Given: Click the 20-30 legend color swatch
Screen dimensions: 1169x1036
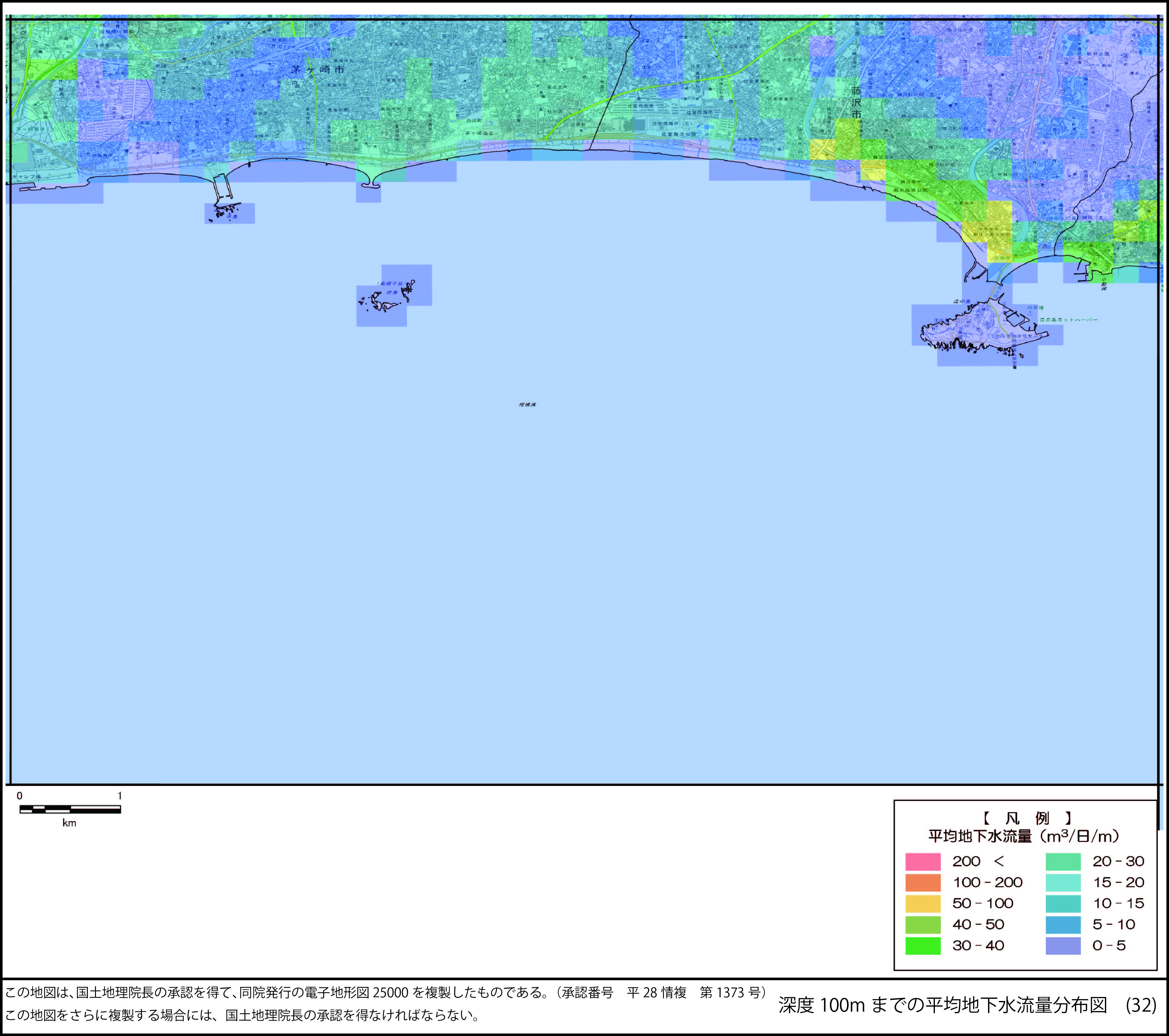Looking at the screenshot, I should [x=1063, y=862].
